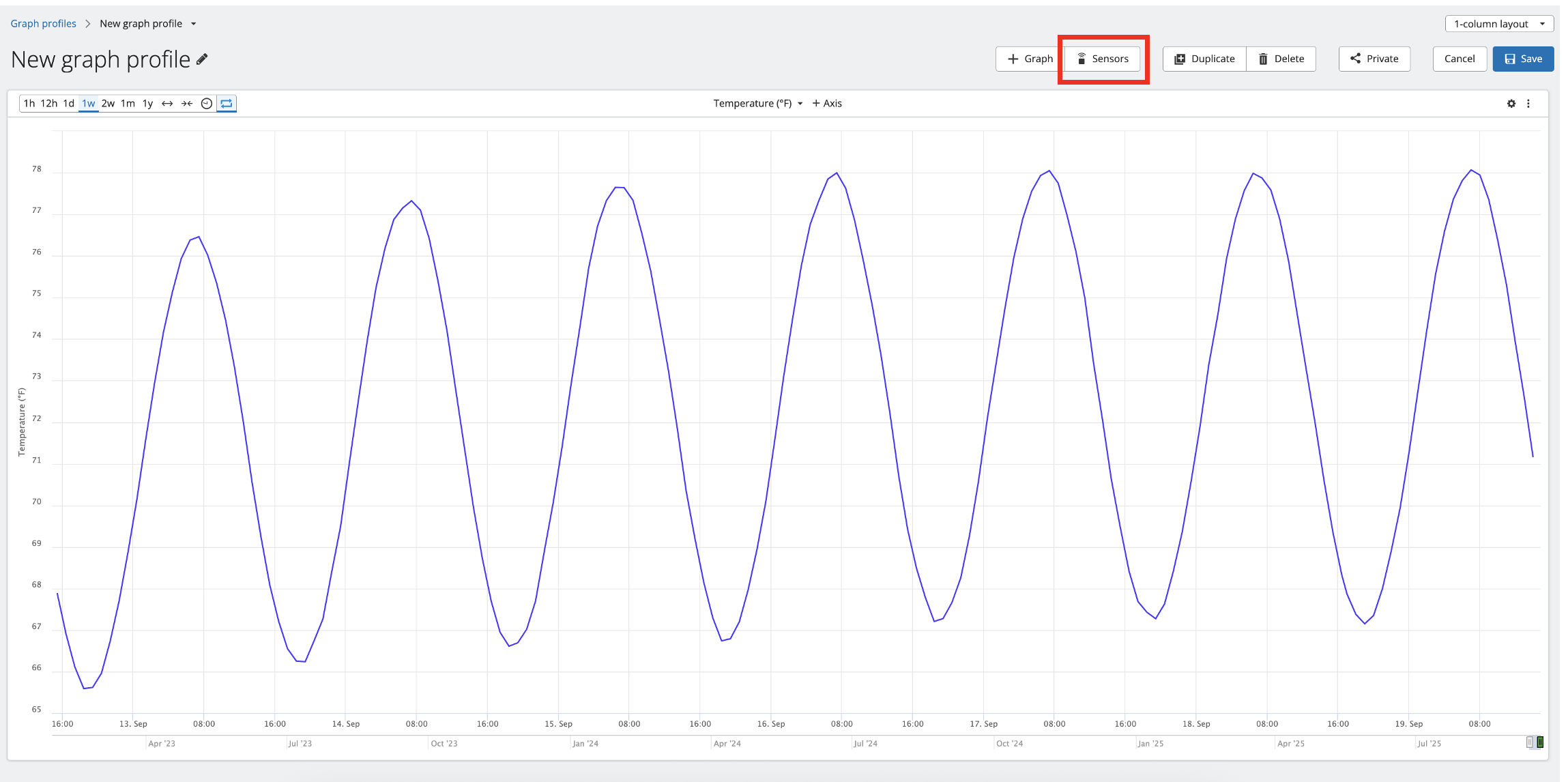Toggle Private sharing setting

1374,59
